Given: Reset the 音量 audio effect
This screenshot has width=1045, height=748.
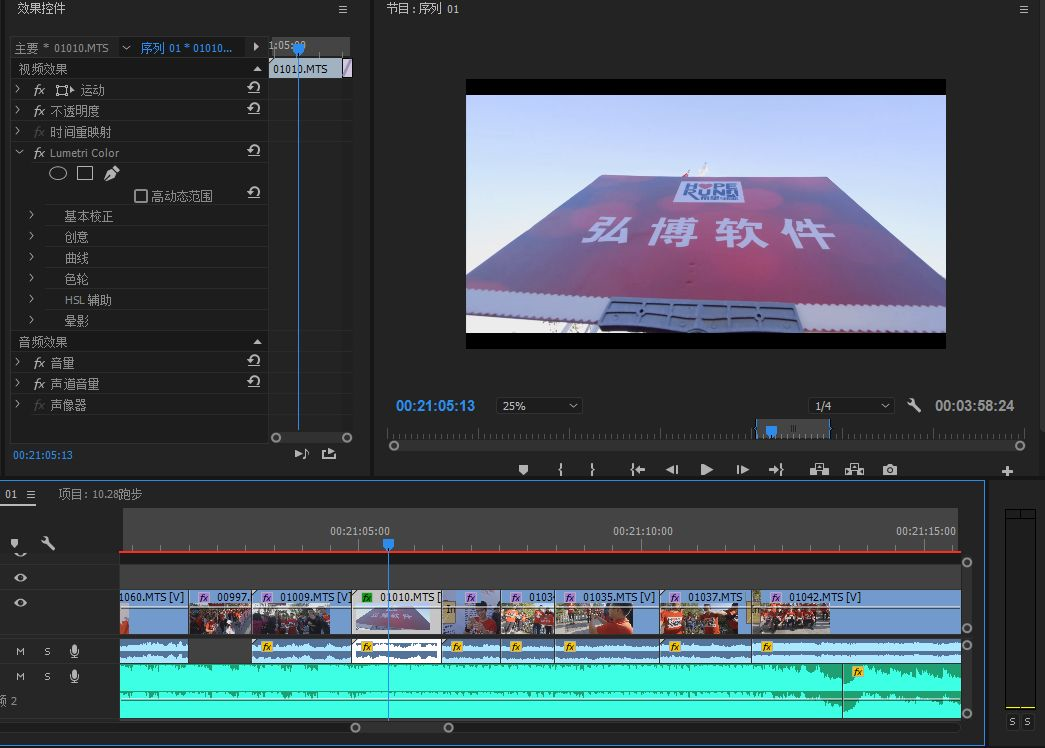Looking at the screenshot, I should (253, 361).
